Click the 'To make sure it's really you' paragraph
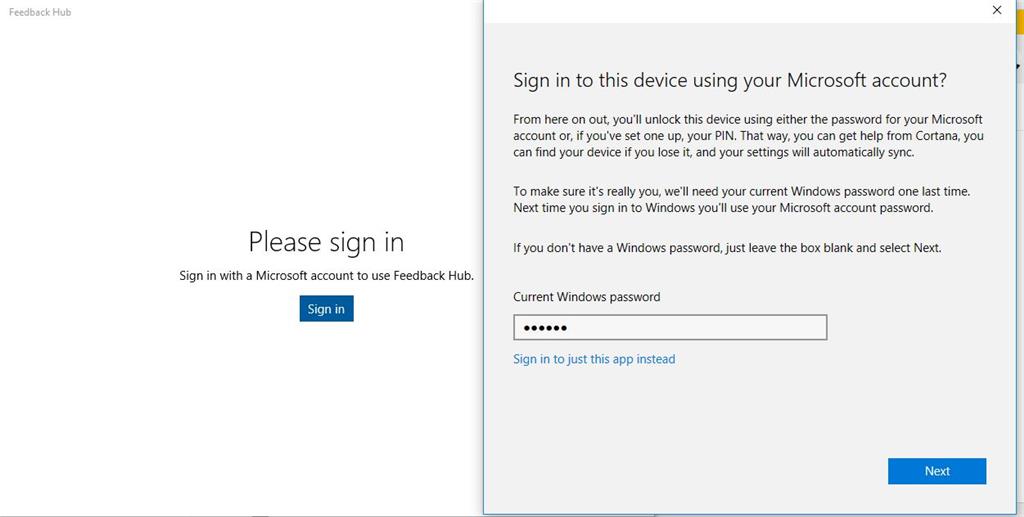Image resolution: width=1024 pixels, height=517 pixels. click(742, 200)
